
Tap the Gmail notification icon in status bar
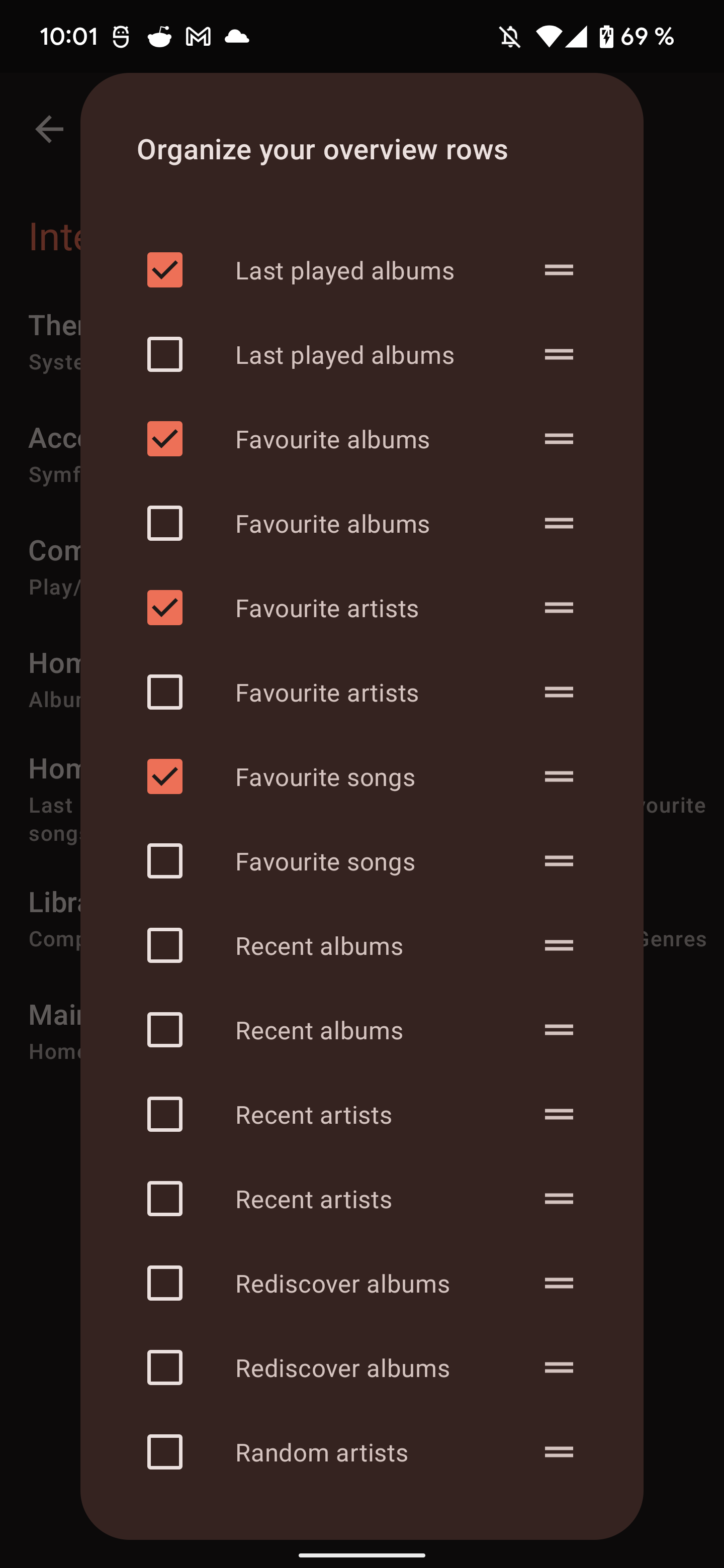[198, 37]
